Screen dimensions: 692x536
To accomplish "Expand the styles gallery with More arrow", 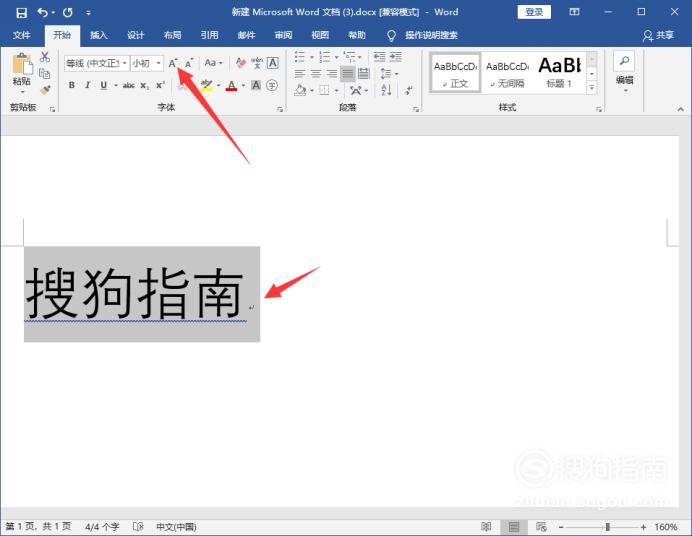I will (592, 87).
